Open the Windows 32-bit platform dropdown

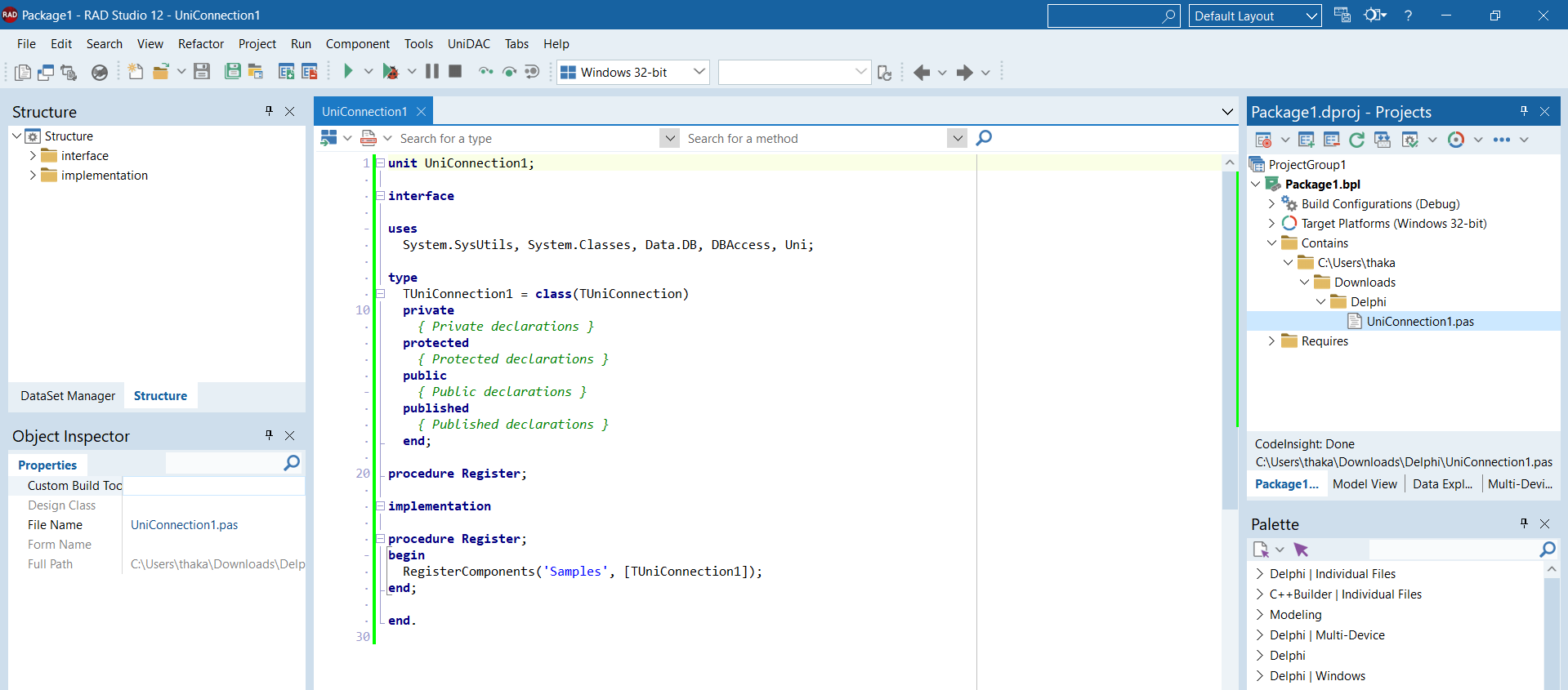[633, 72]
